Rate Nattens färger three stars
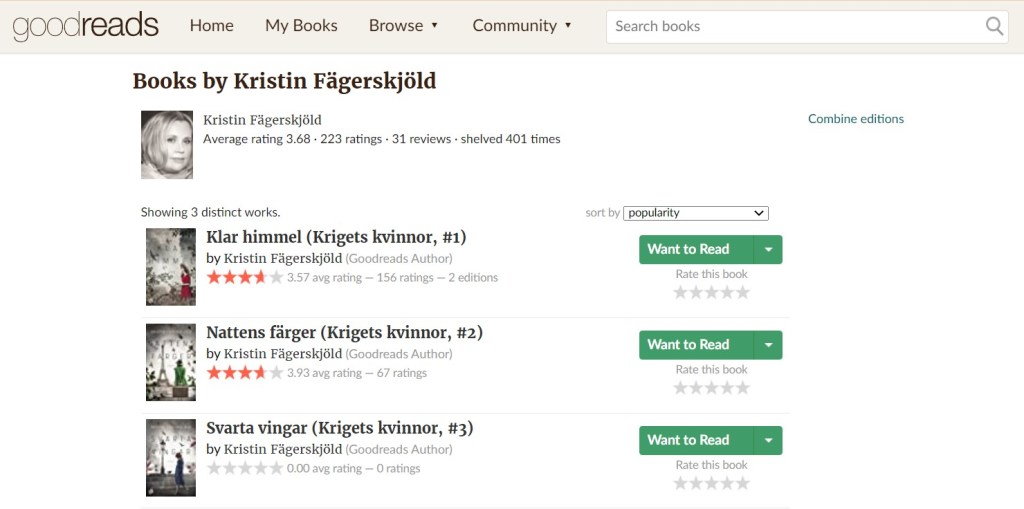This screenshot has height=509, width=1024. (711, 388)
